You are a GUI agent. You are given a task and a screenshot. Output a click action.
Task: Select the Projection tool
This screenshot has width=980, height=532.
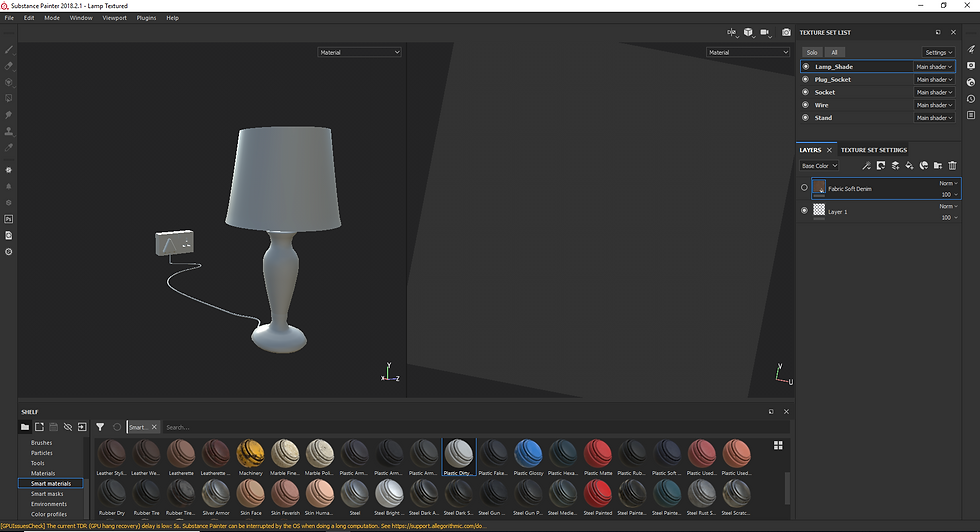coord(9,82)
